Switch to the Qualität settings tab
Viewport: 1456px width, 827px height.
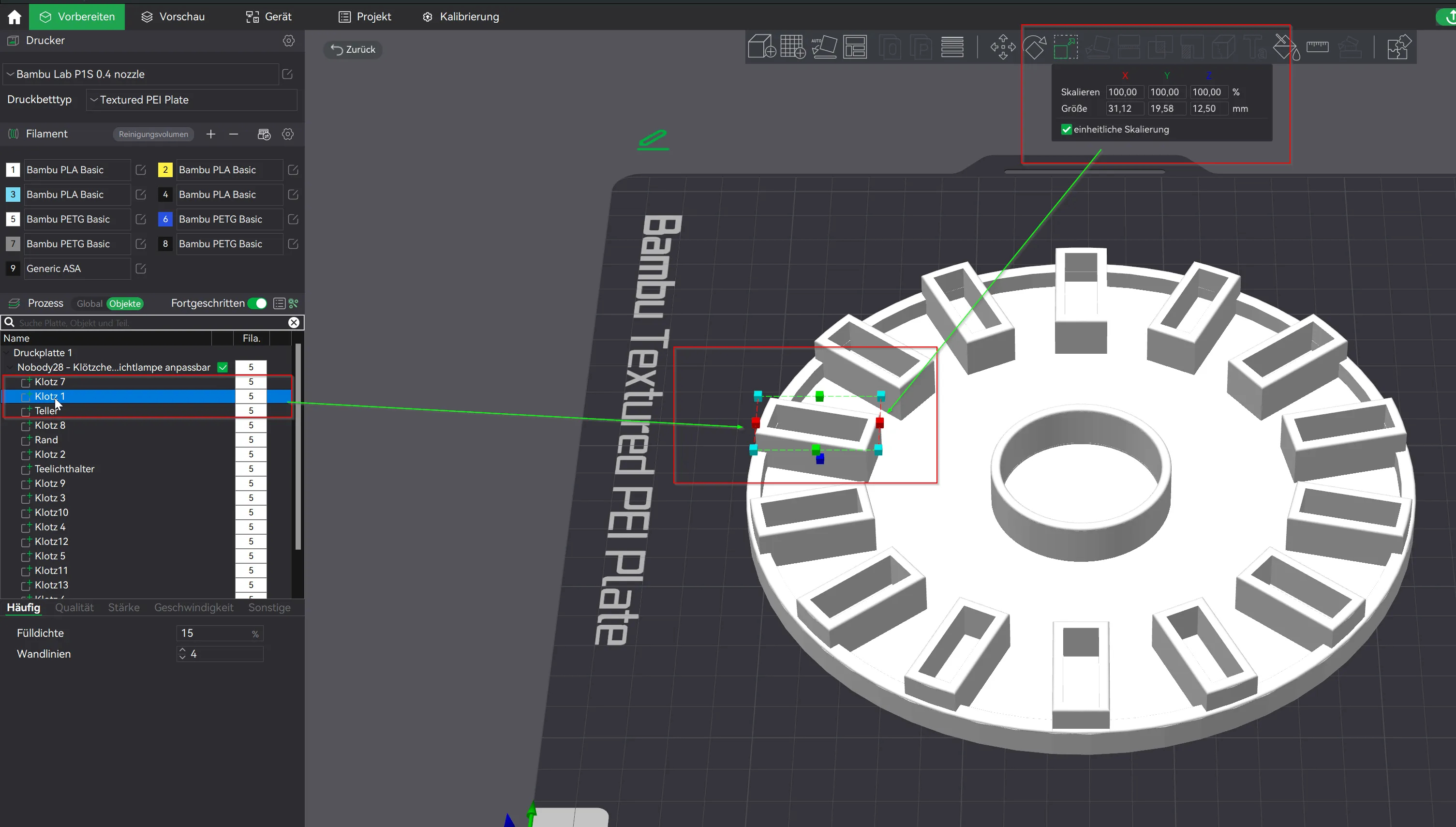[x=74, y=608]
